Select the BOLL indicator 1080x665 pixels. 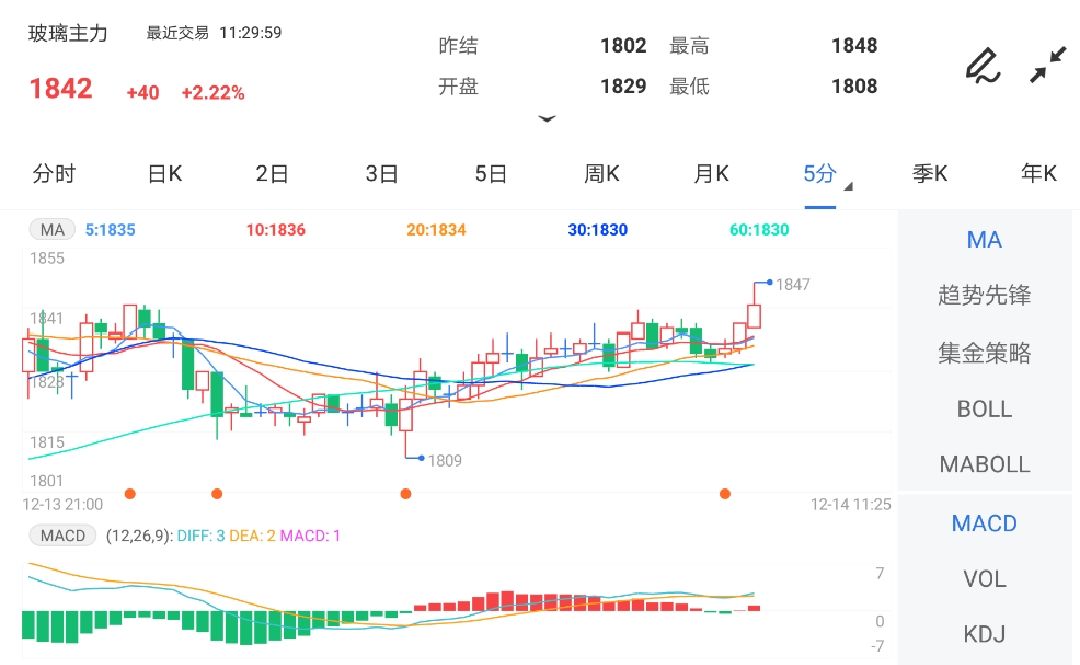tap(984, 409)
